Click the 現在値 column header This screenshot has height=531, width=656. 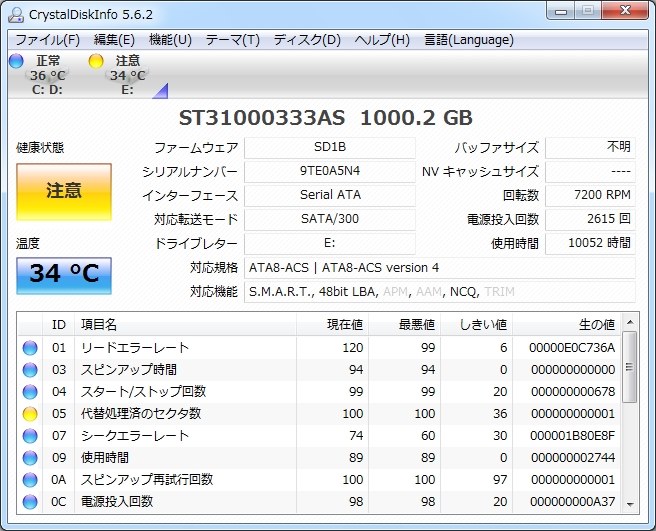[x=332, y=325]
